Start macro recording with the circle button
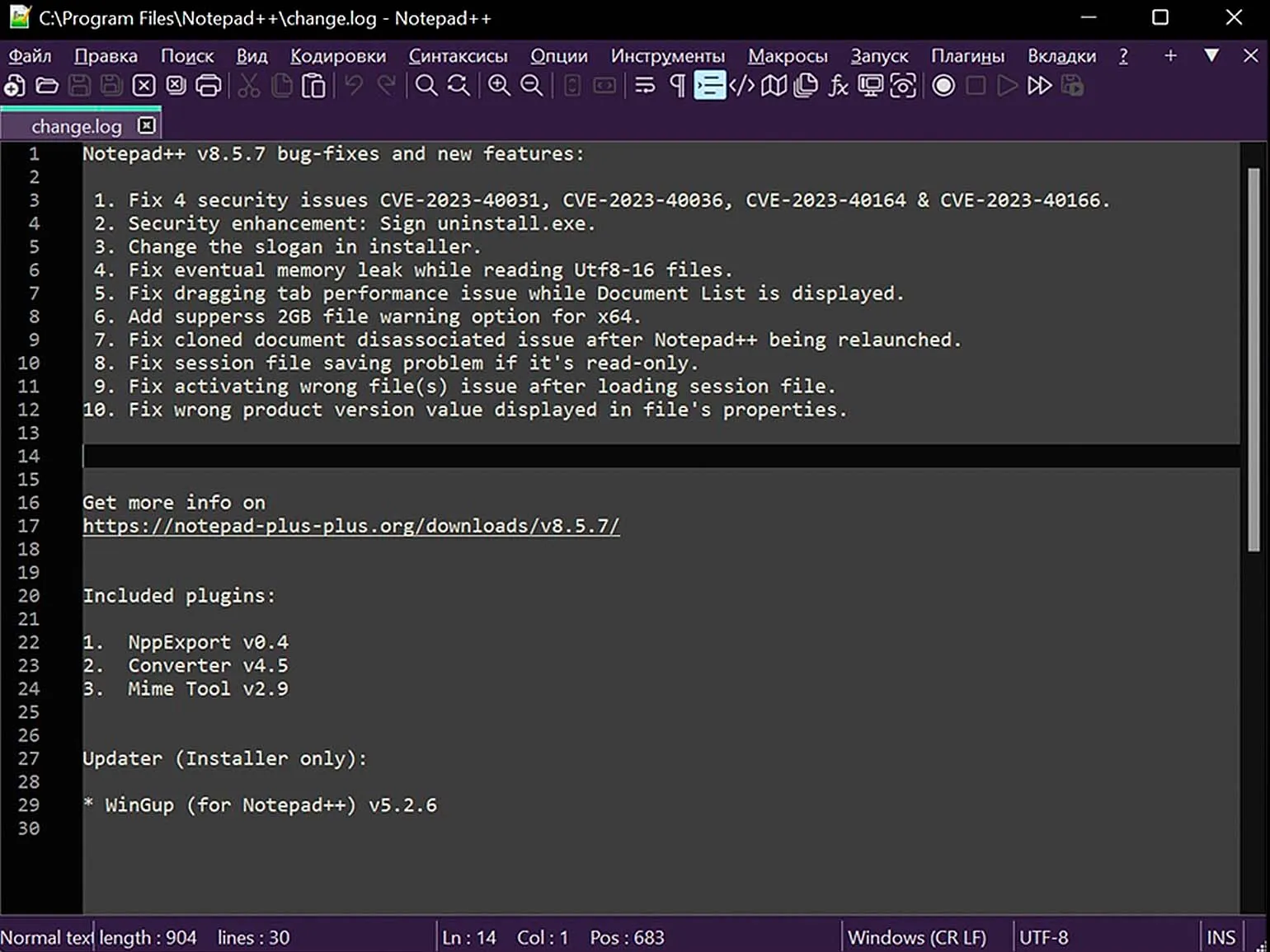The width and height of the screenshot is (1270, 952). click(943, 86)
